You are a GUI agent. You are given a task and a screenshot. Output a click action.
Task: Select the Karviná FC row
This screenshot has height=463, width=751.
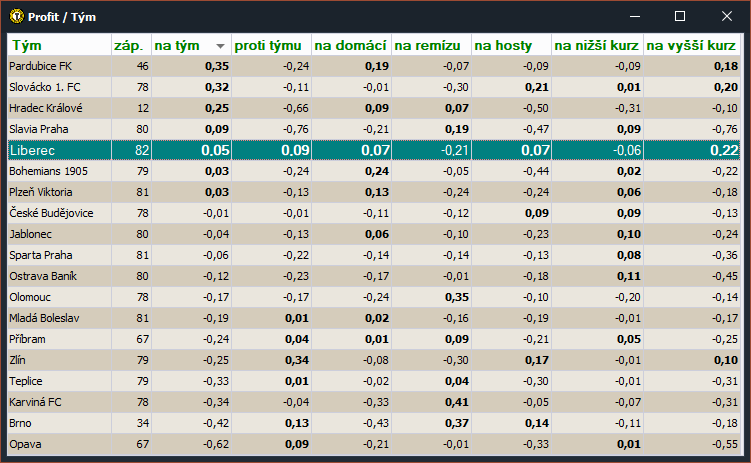tap(374, 402)
